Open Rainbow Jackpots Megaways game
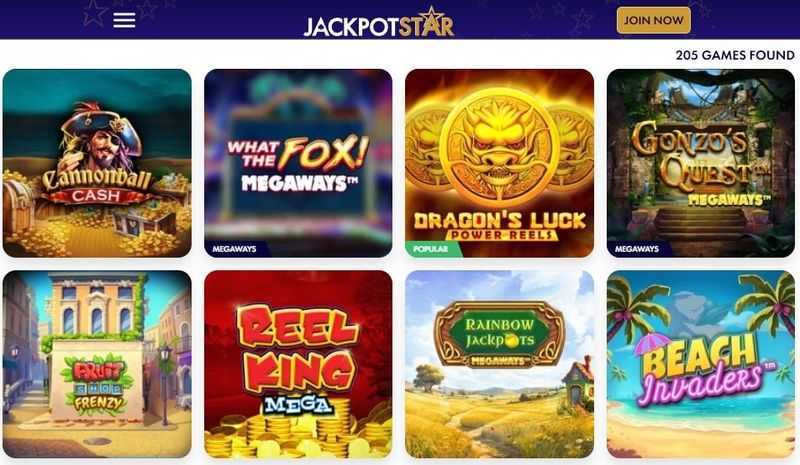This screenshot has width=800, height=465. [x=499, y=364]
